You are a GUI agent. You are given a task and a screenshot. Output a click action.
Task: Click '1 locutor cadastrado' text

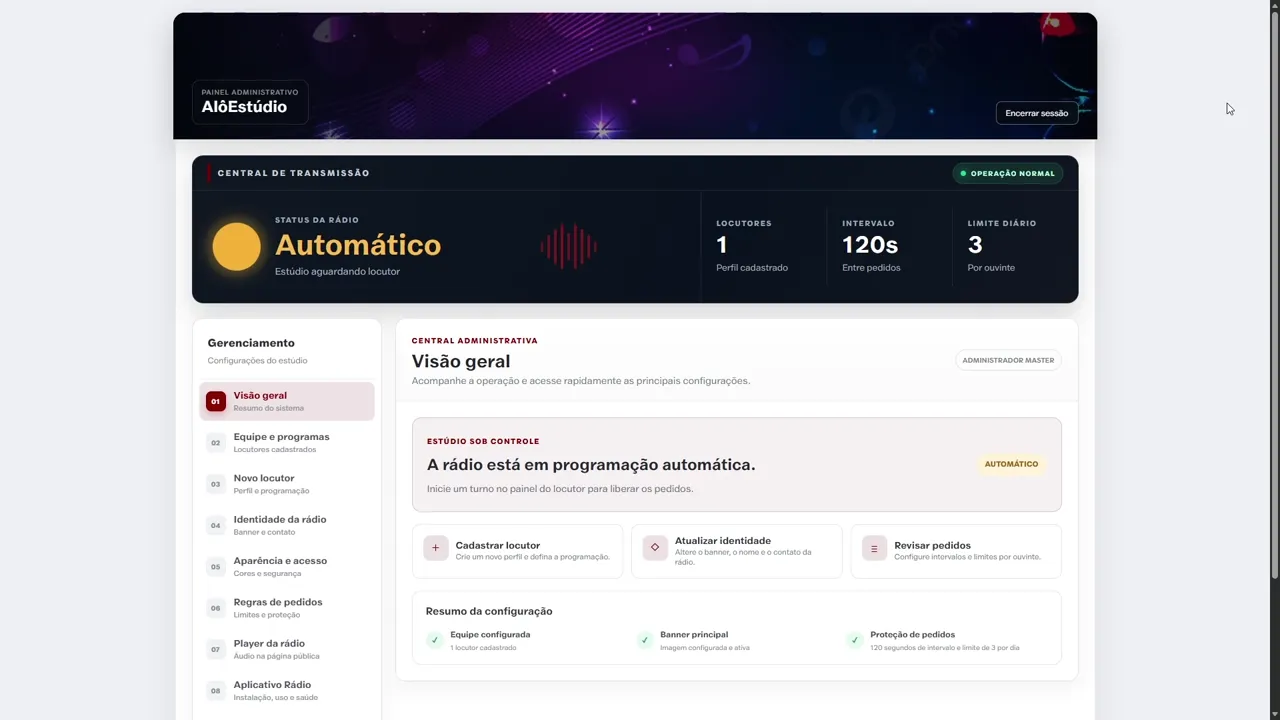[x=483, y=648]
